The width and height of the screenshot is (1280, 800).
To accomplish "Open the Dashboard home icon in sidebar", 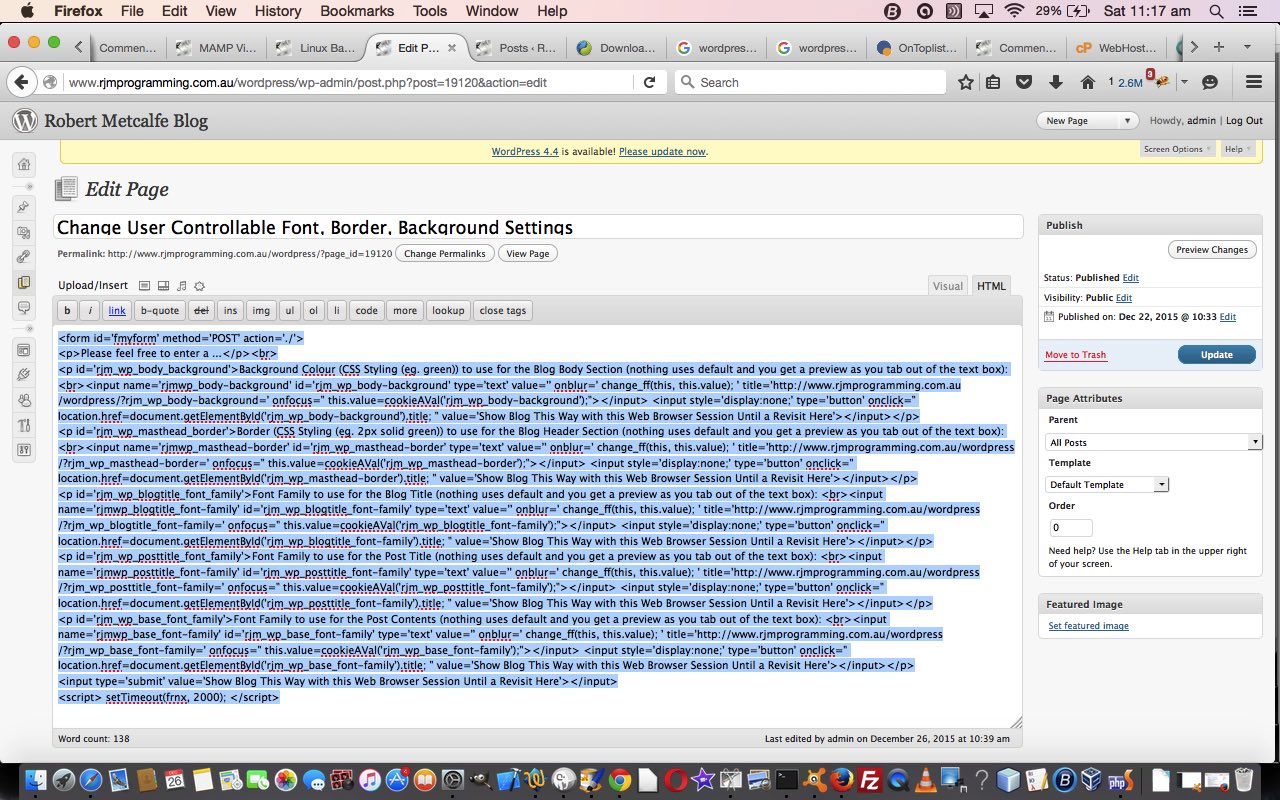I will (24, 165).
